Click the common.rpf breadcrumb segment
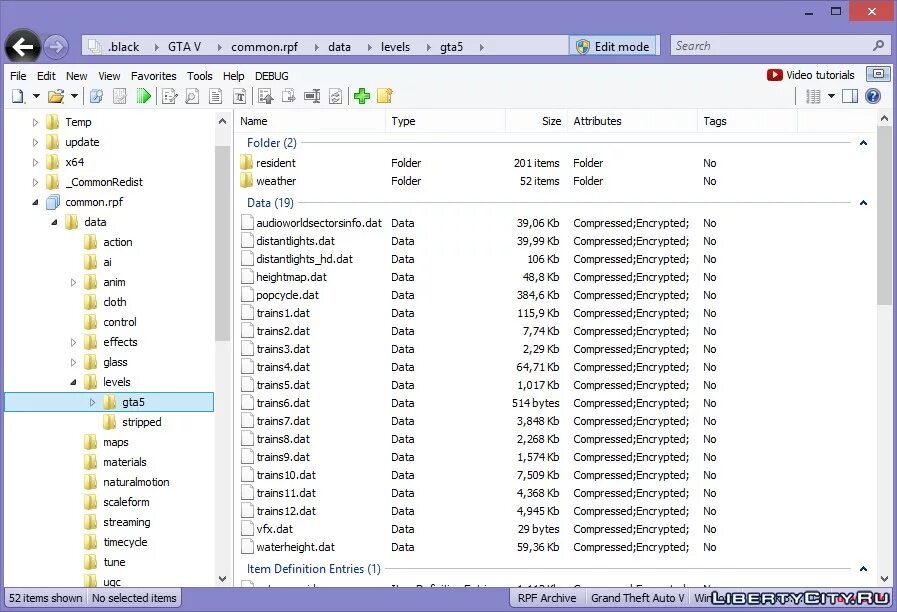This screenshot has height=612, width=897. [x=264, y=47]
